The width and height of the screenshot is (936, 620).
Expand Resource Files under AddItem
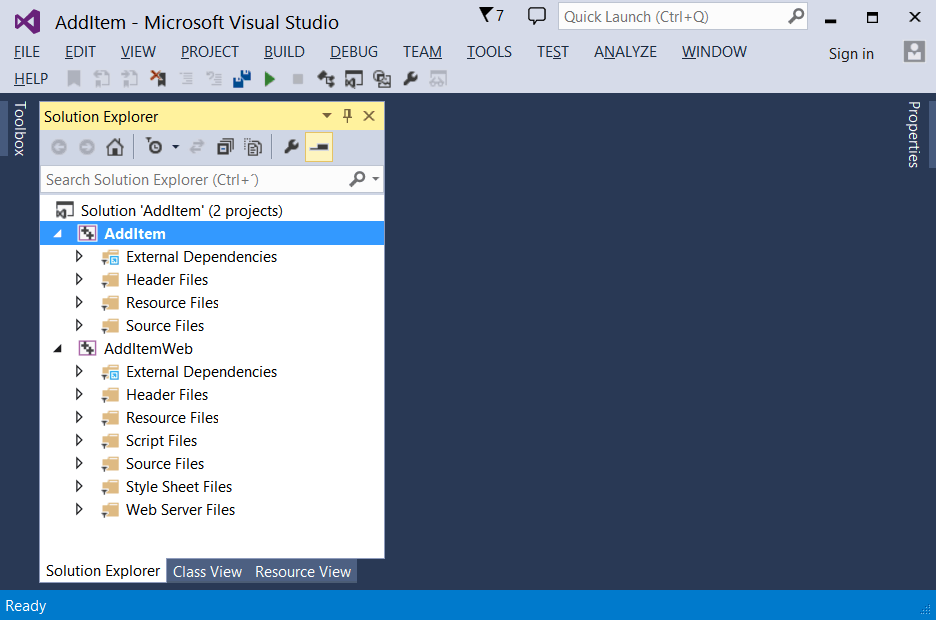[79, 303]
